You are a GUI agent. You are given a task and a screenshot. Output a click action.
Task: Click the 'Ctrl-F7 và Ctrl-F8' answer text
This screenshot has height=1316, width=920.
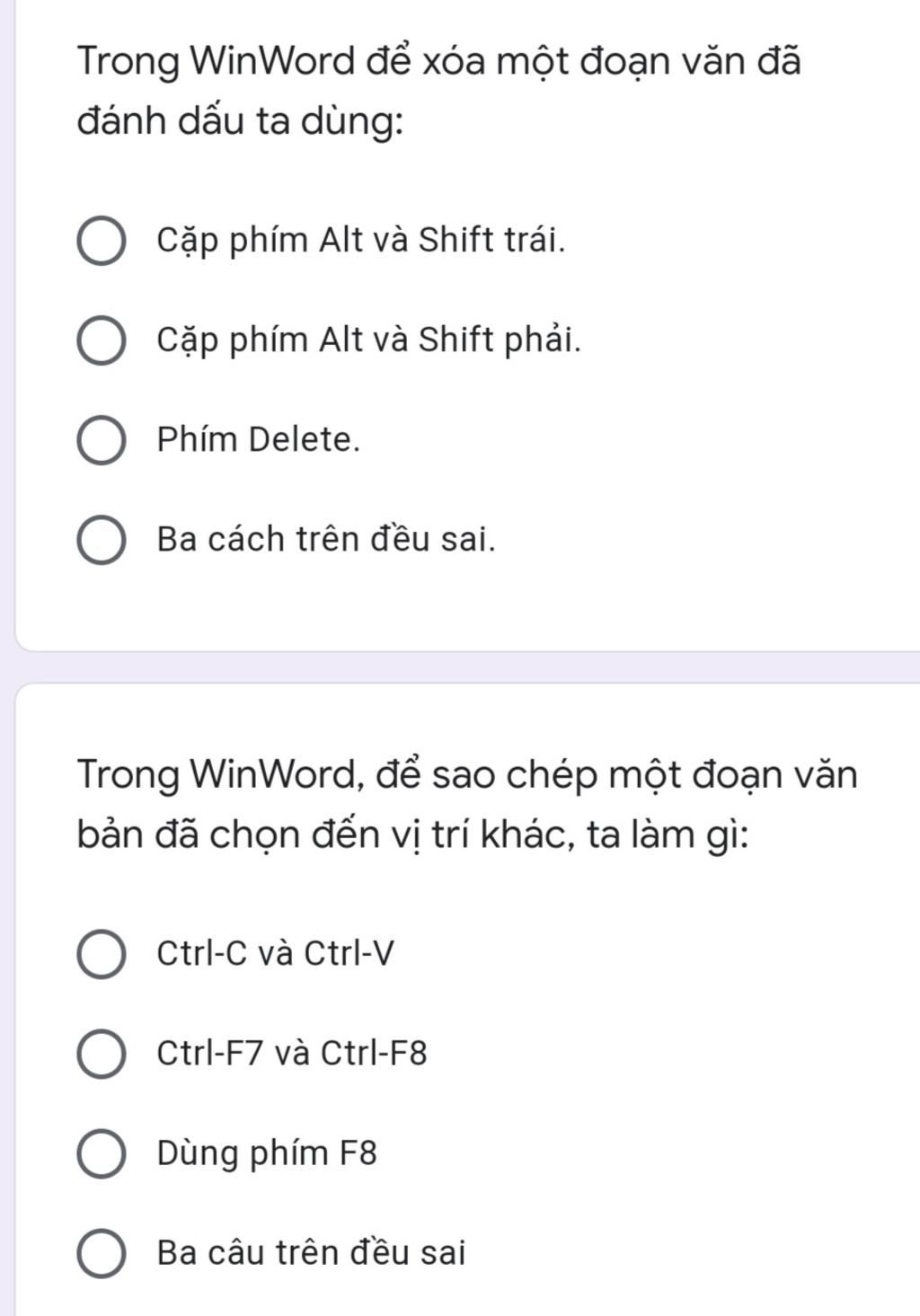pyautogui.click(x=291, y=1053)
